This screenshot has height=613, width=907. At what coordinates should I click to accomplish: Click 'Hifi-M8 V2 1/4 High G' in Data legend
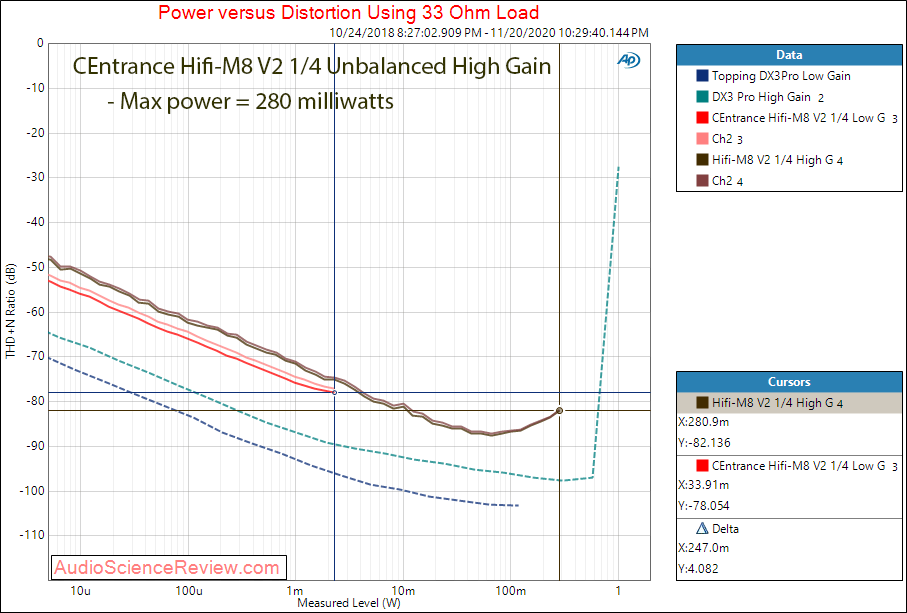pos(777,160)
